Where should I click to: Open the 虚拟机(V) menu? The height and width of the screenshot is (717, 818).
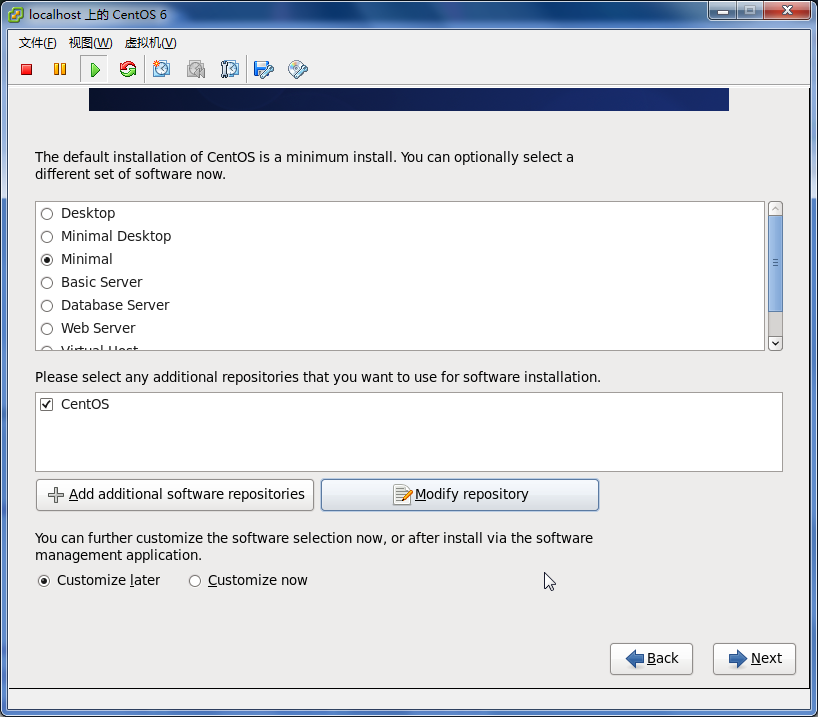[x=151, y=43]
